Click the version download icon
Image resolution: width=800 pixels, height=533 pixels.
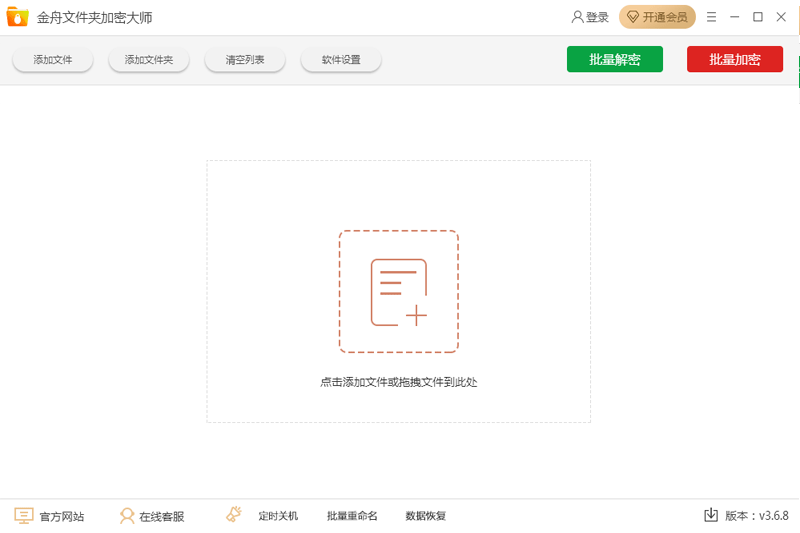[x=711, y=515]
